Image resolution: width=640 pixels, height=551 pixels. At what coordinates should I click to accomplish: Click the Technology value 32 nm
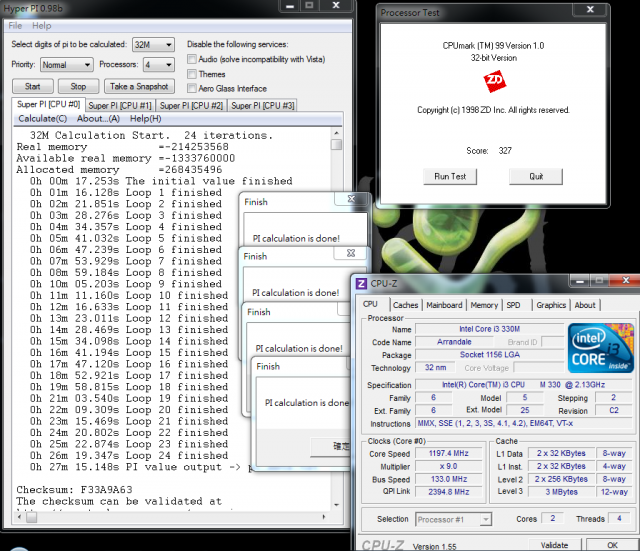pos(436,367)
